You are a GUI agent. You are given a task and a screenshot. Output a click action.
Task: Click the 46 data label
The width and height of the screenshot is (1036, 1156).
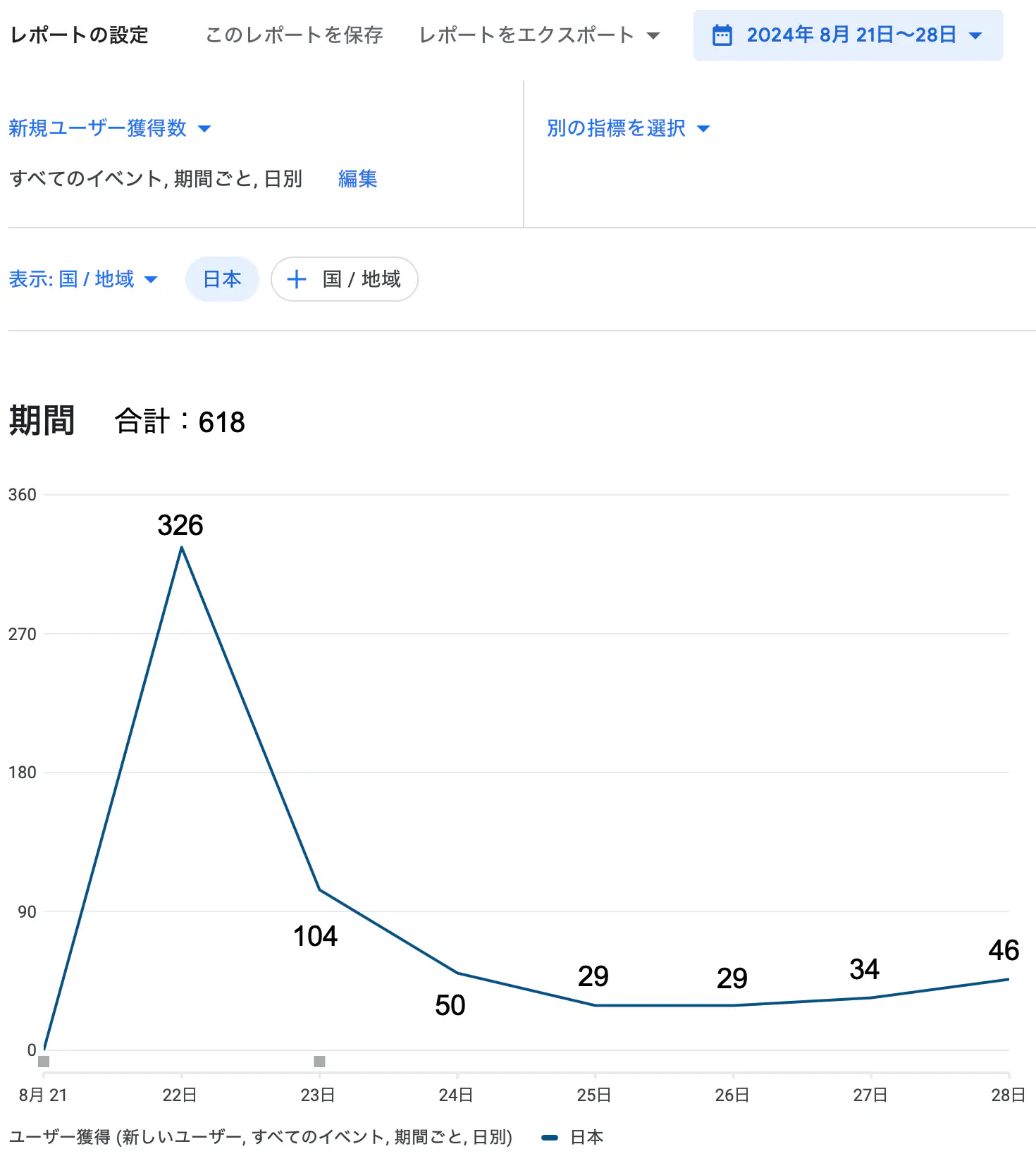coord(1004,951)
